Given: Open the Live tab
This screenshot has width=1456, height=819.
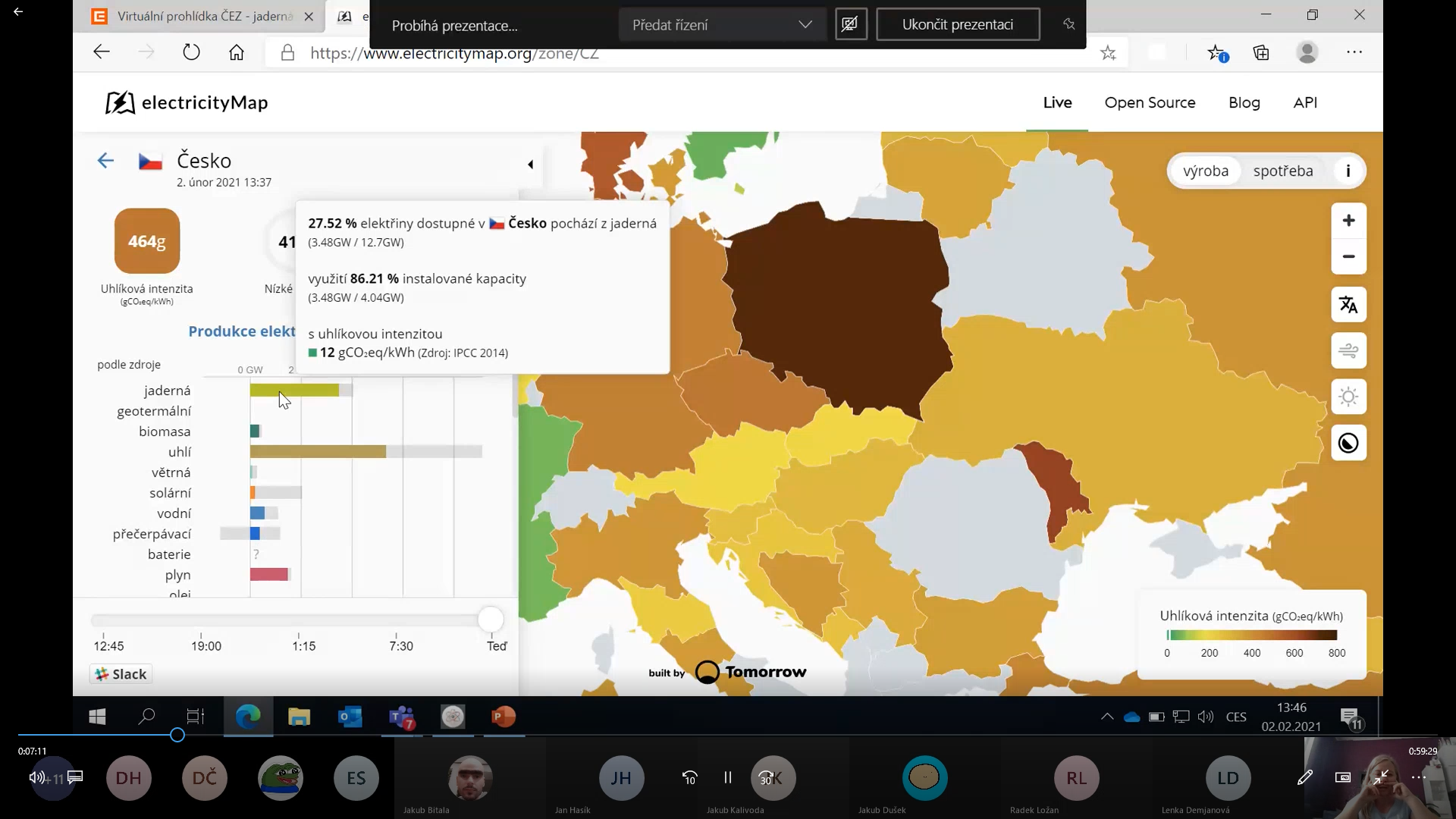Looking at the screenshot, I should pyautogui.click(x=1057, y=102).
